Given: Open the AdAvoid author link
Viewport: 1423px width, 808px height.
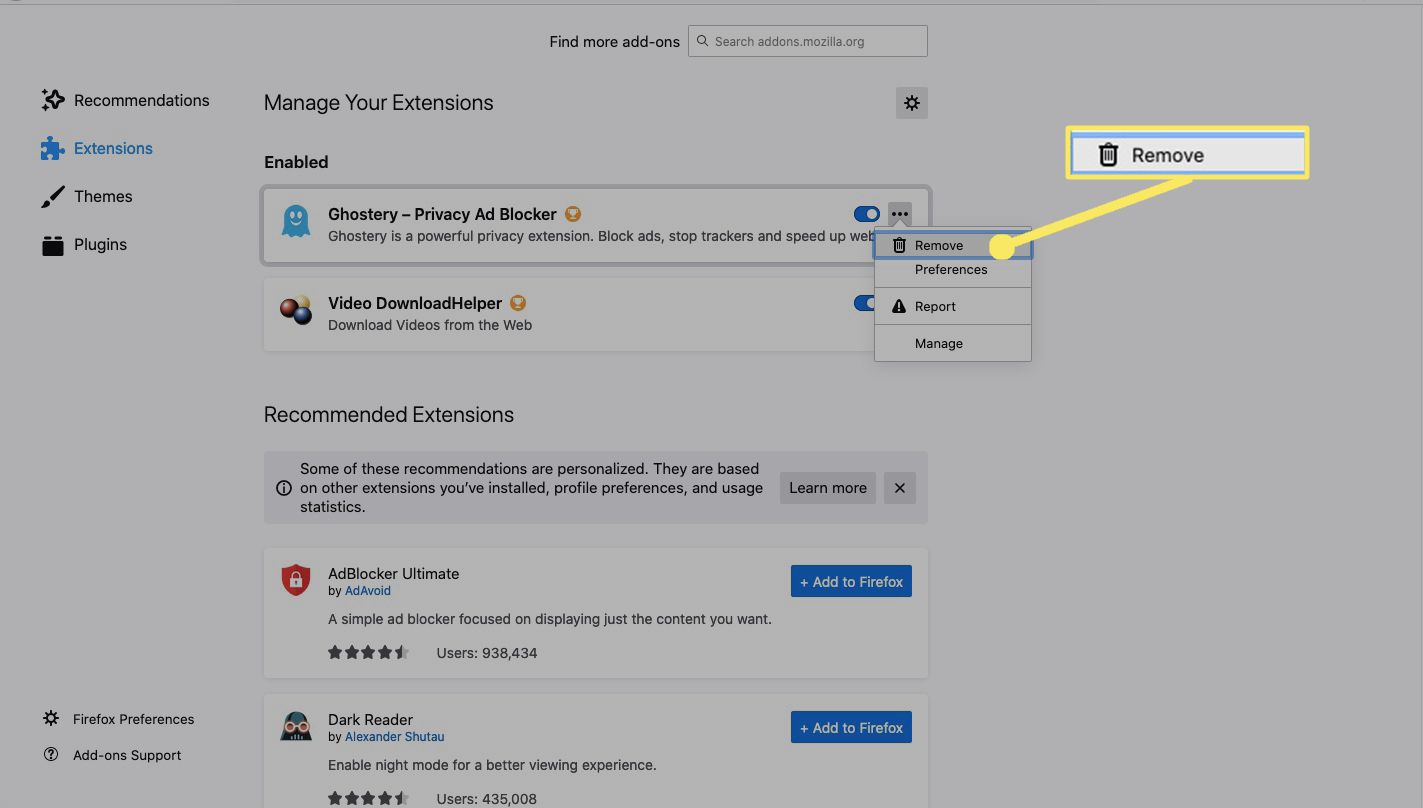Looking at the screenshot, I should 368,591.
